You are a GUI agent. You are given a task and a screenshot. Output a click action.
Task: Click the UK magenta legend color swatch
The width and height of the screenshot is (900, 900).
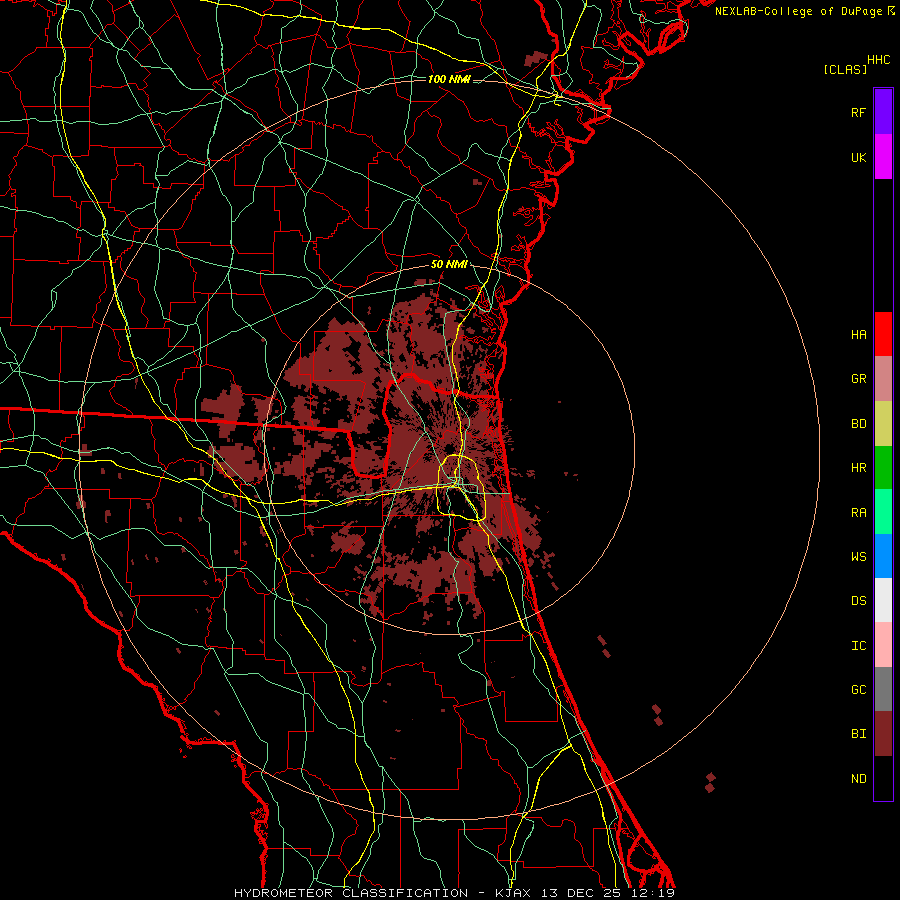[883, 157]
